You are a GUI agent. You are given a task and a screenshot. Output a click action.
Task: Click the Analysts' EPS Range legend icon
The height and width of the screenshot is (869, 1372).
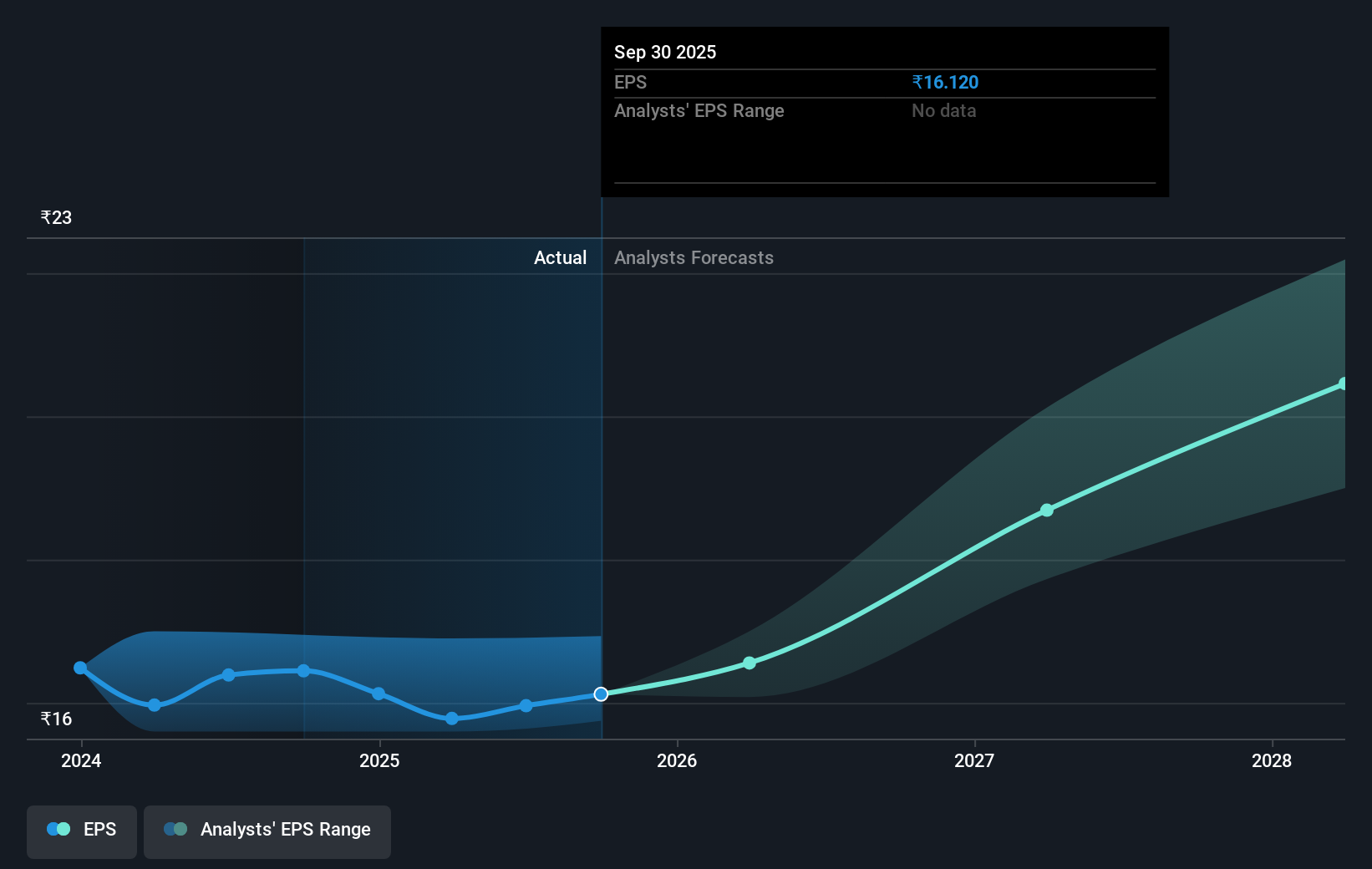[175, 829]
